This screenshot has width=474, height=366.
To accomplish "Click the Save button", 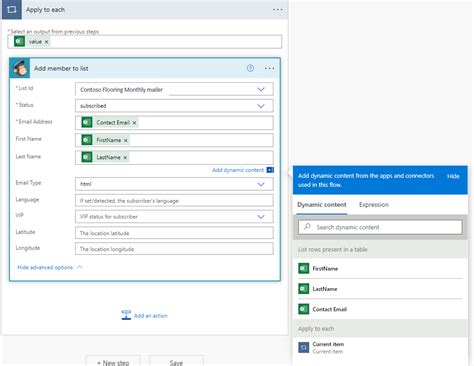I will click(x=176, y=361).
